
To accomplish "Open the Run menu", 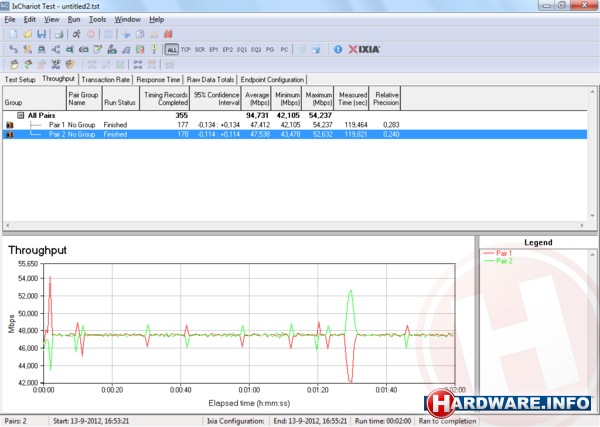I will [x=74, y=20].
